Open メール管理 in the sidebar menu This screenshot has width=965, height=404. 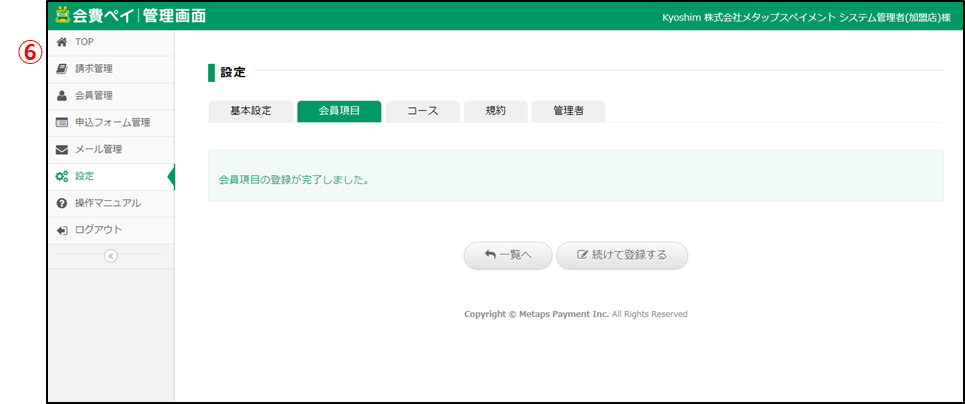click(x=98, y=150)
